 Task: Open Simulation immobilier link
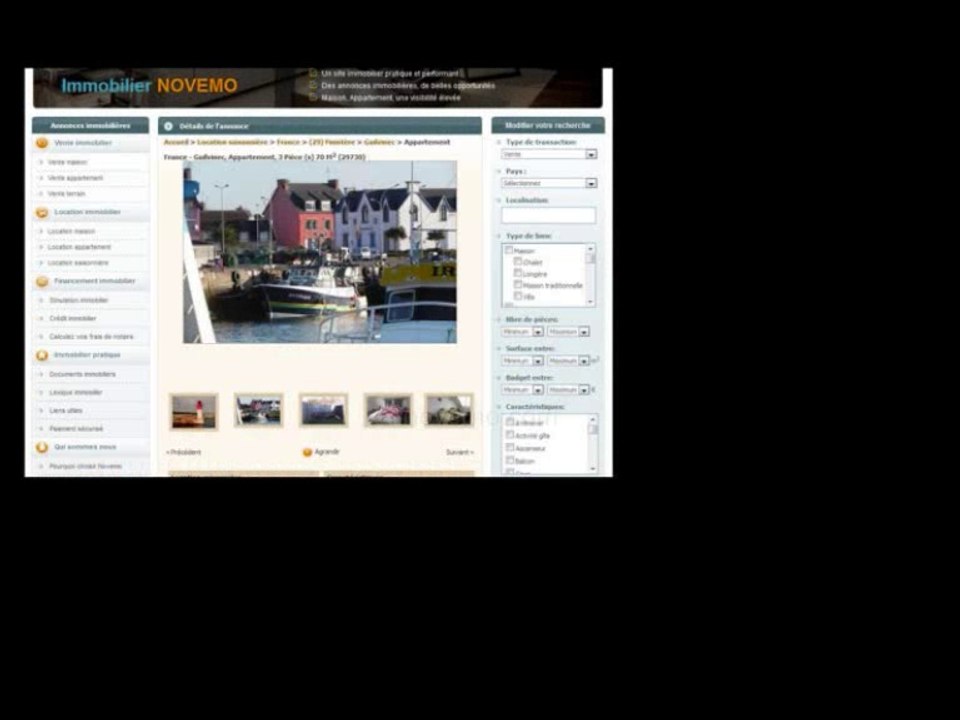coord(78,301)
